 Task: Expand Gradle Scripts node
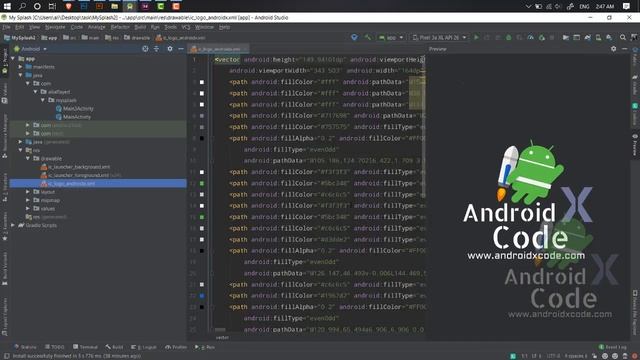point(13,225)
